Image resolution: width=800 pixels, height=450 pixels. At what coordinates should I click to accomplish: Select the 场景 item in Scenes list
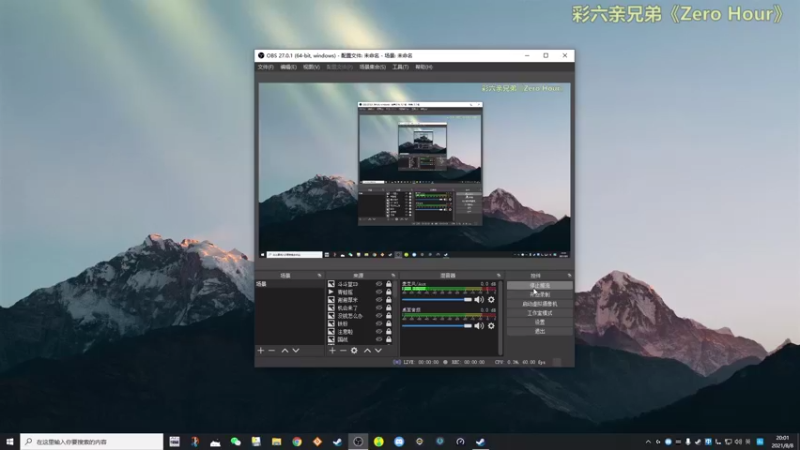[289, 284]
